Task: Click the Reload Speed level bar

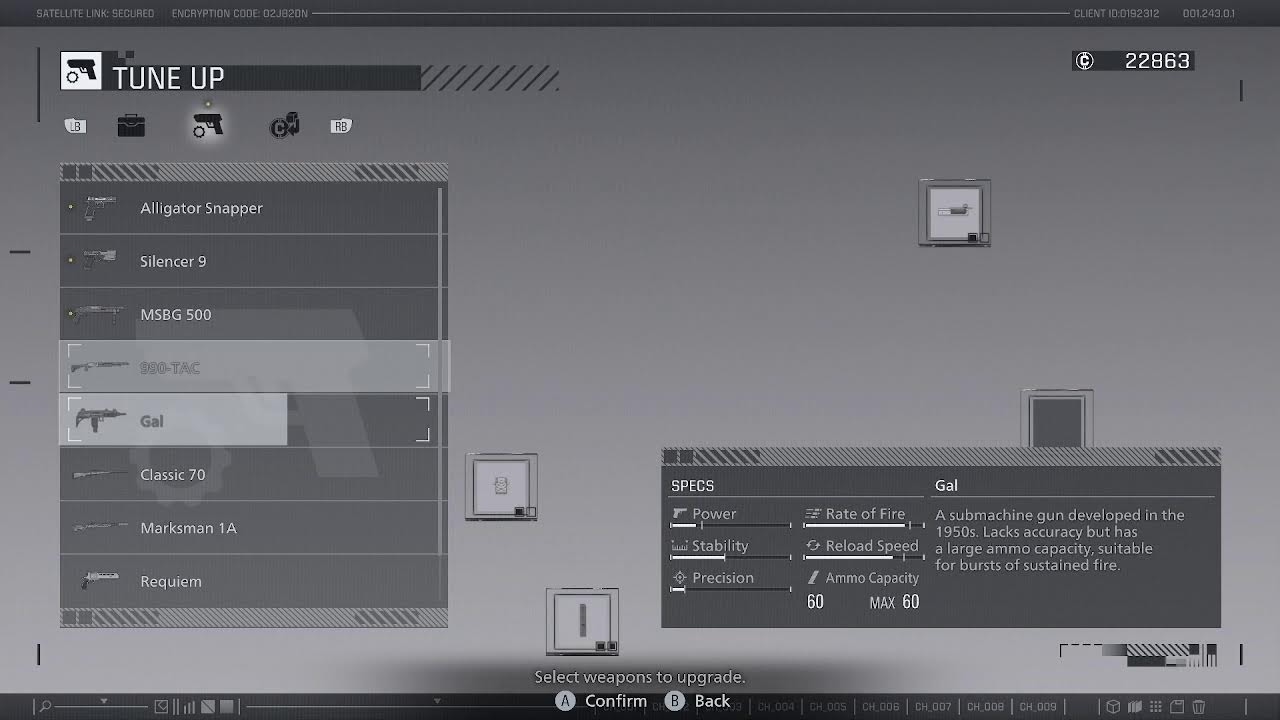Action: coord(864,557)
